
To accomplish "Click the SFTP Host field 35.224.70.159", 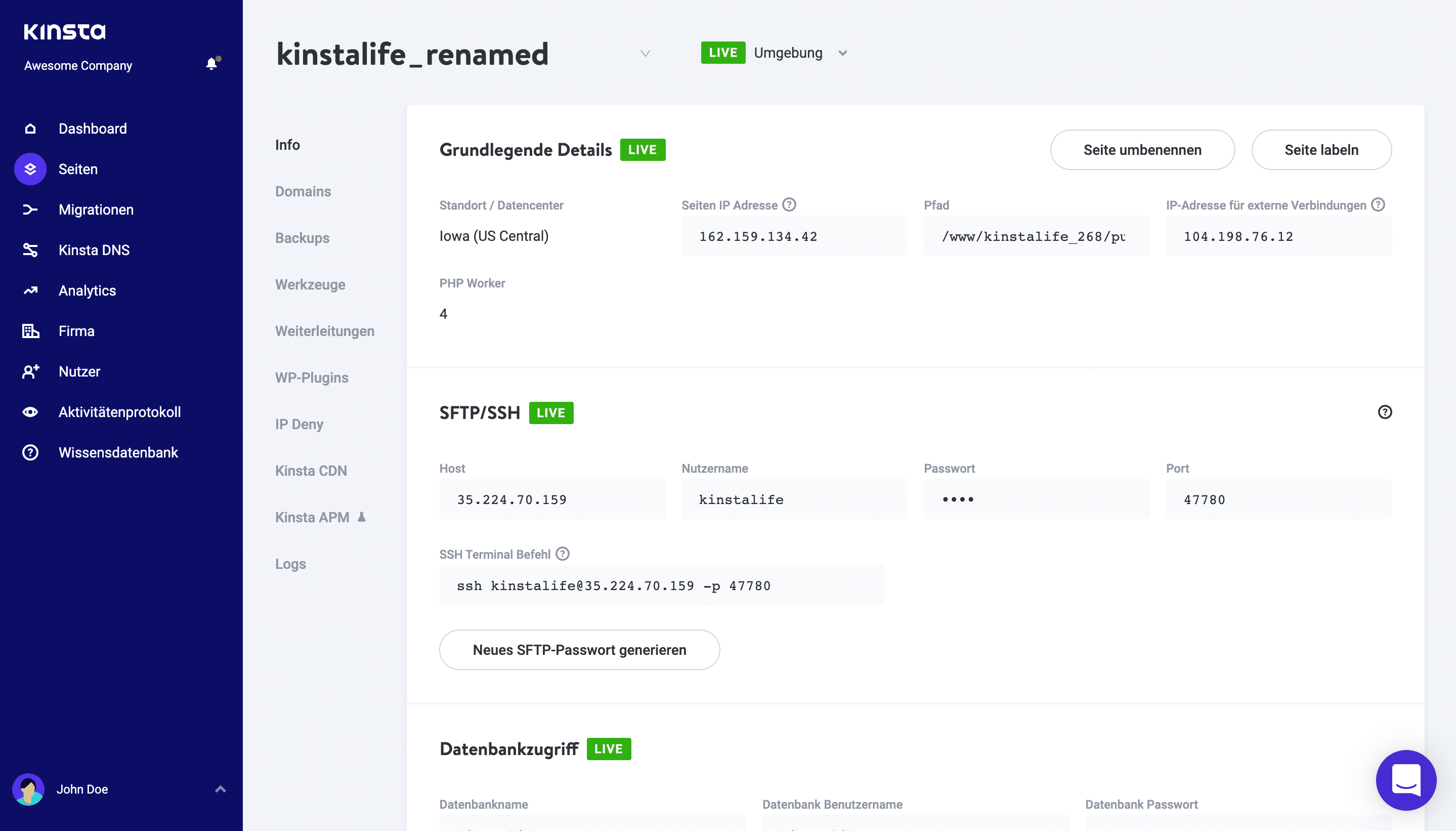I will (x=552, y=500).
